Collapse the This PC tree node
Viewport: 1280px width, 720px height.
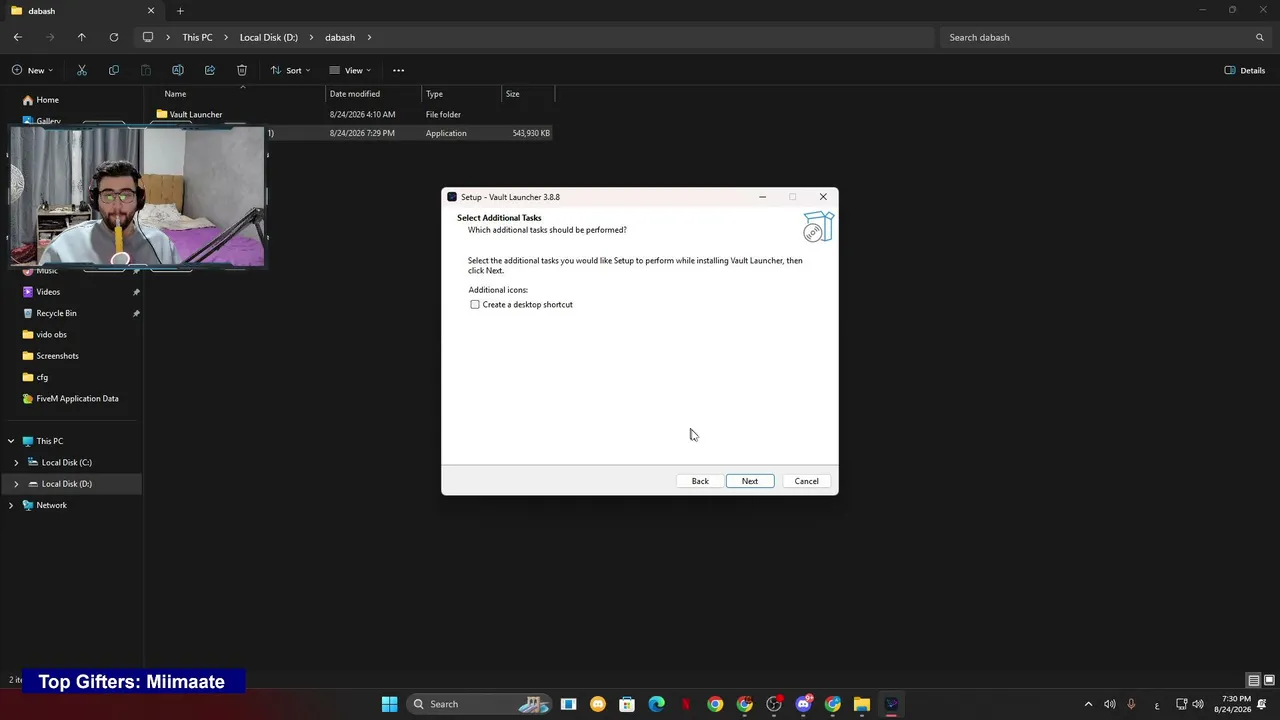click(11, 441)
